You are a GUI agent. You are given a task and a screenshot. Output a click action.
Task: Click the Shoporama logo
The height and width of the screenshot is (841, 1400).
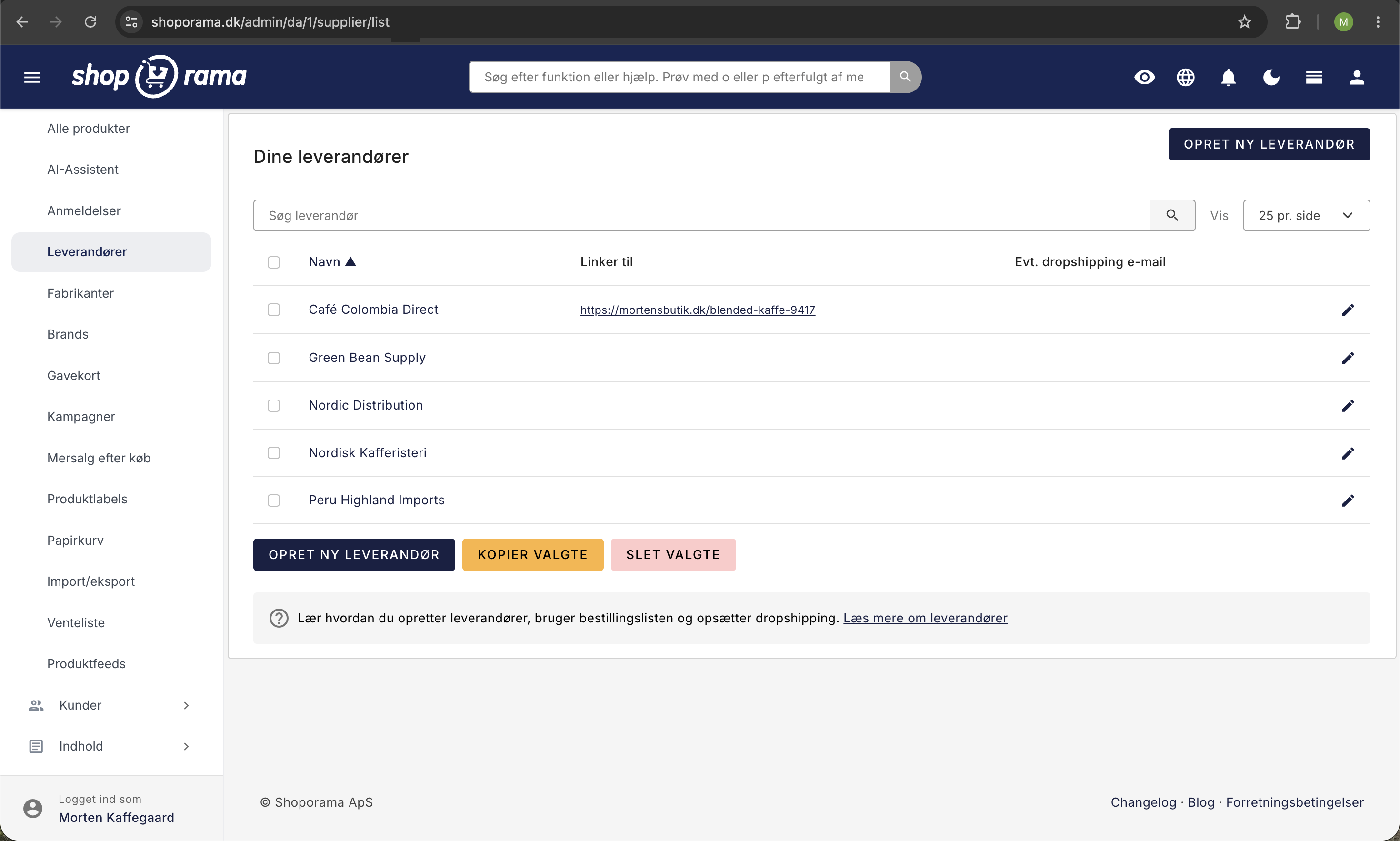coord(159,77)
